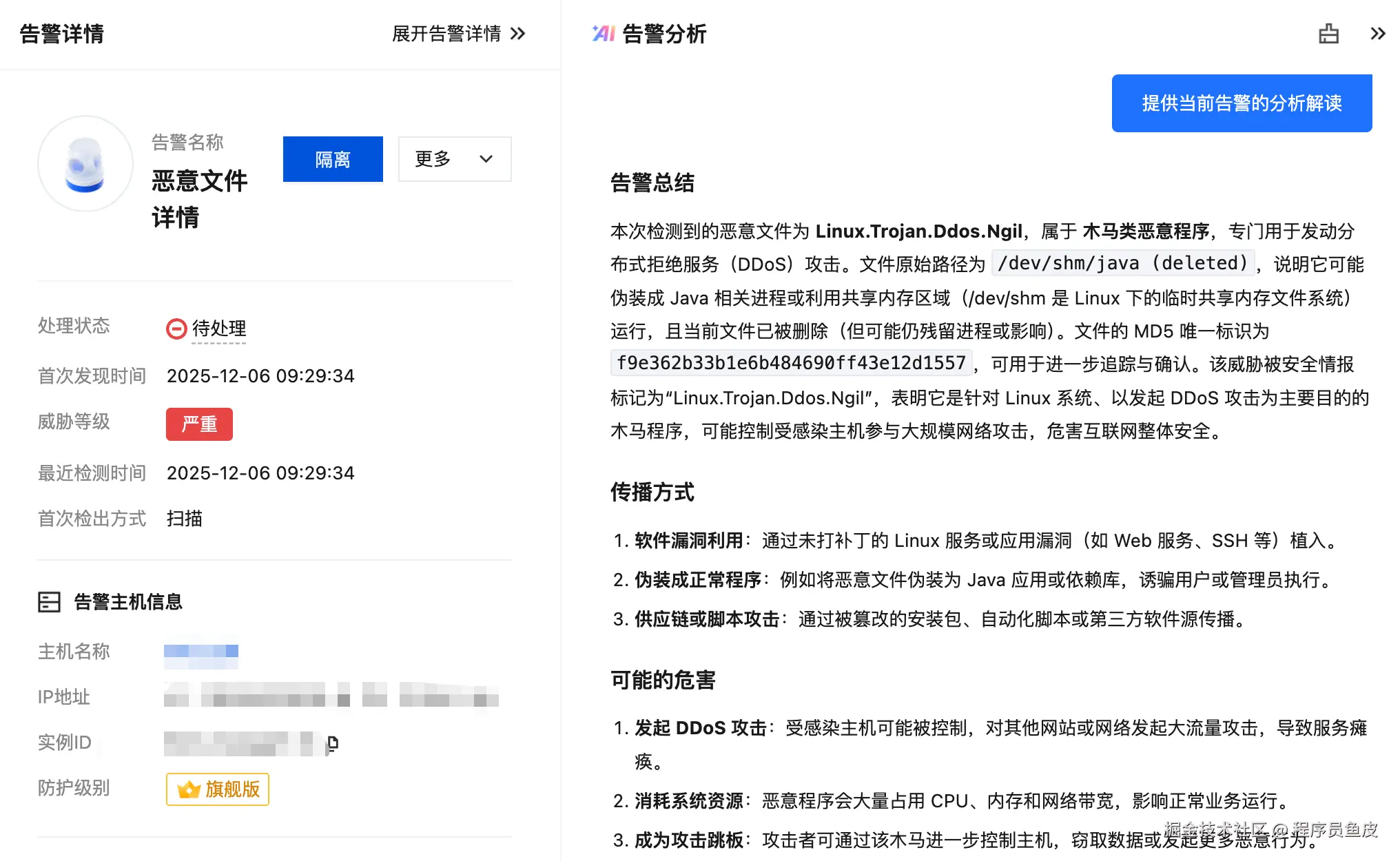Screen dimensions: 1400x861
Task: Click the MD5 hash f9e362b3... code block
Action: pyautogui.click(x=791, y=363)
